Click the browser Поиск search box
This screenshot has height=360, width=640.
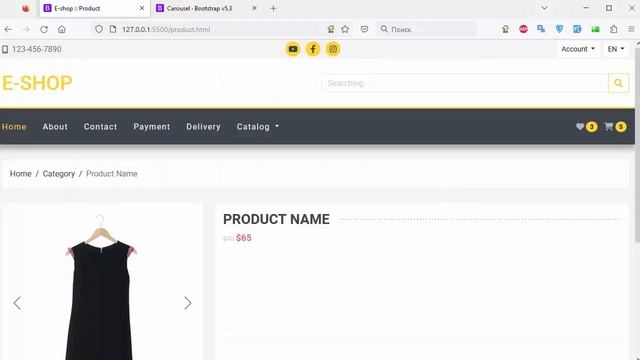(426, 29)
